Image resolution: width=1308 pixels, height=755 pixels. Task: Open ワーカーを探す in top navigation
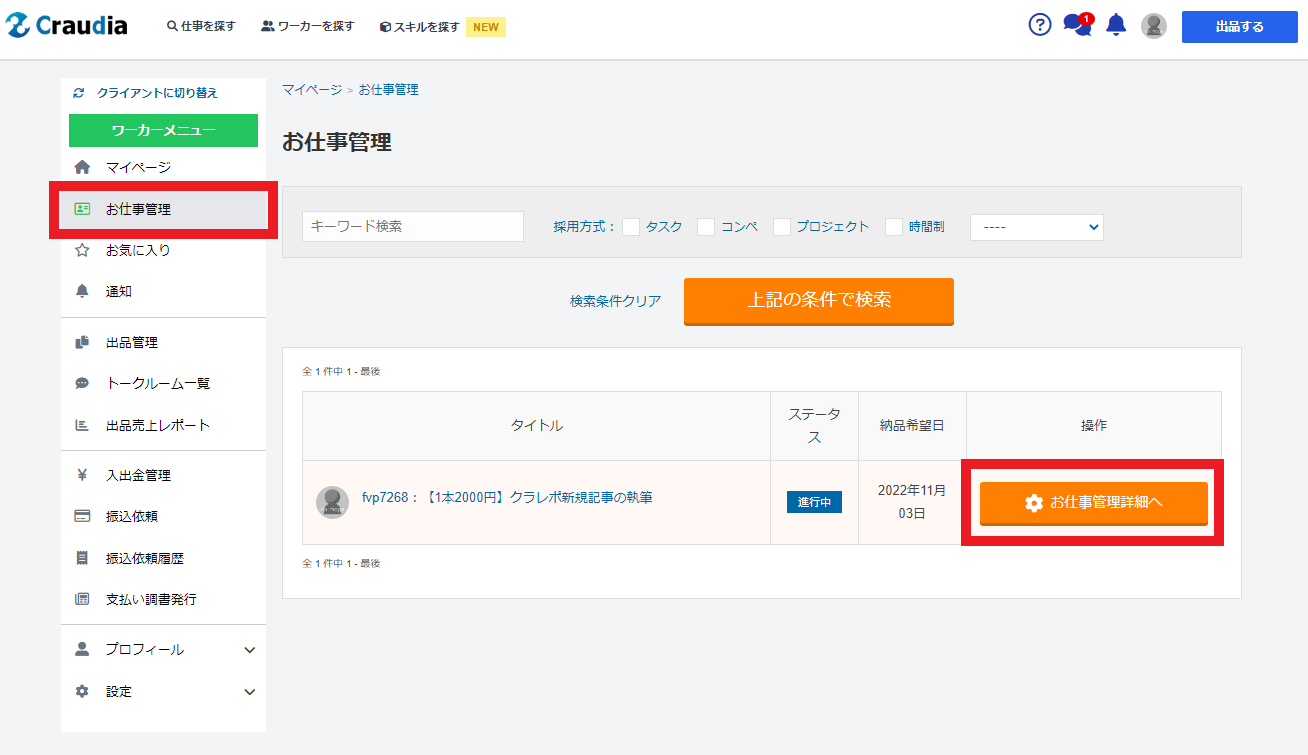308,26
